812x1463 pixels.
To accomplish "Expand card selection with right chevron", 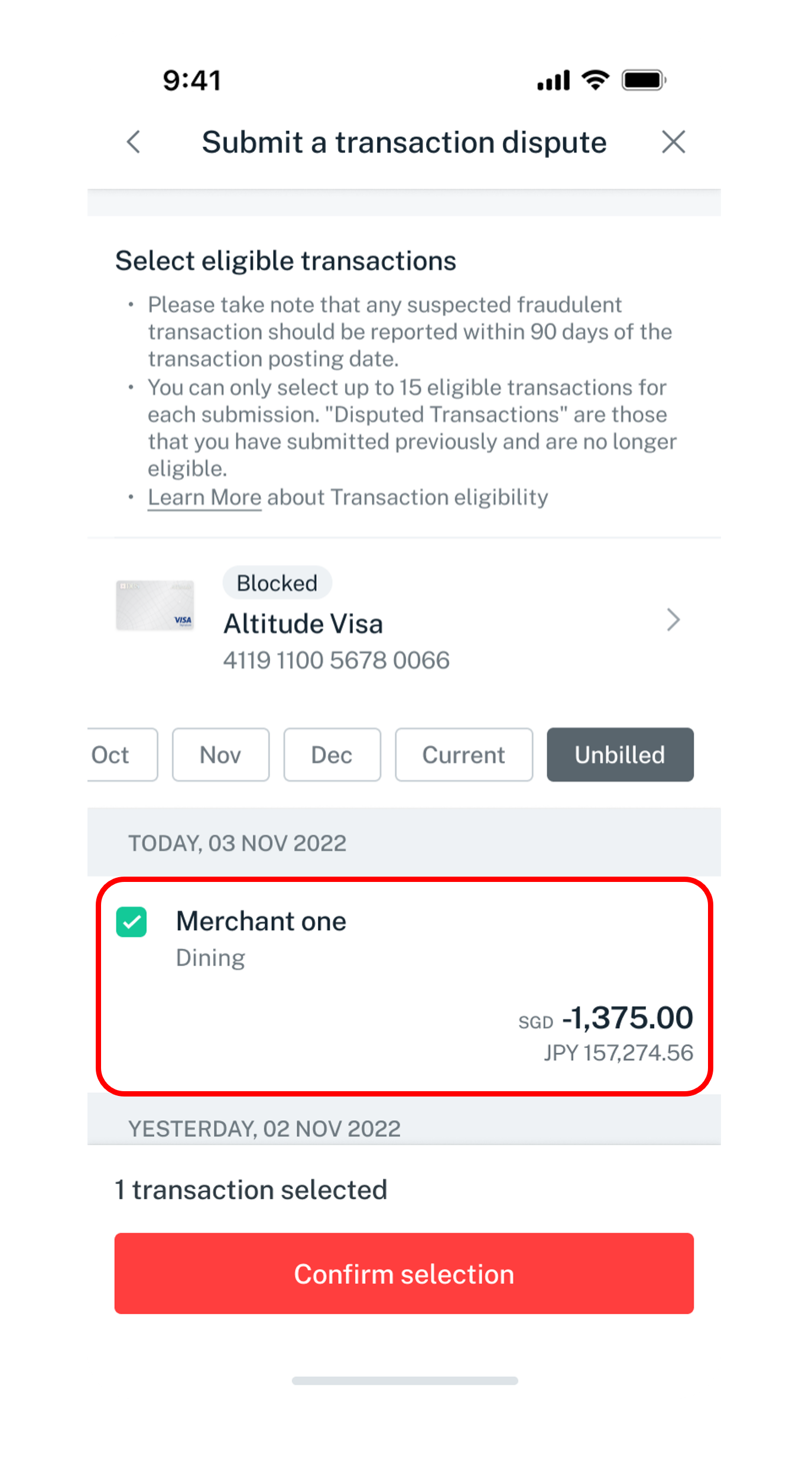I will coord(673,619).
